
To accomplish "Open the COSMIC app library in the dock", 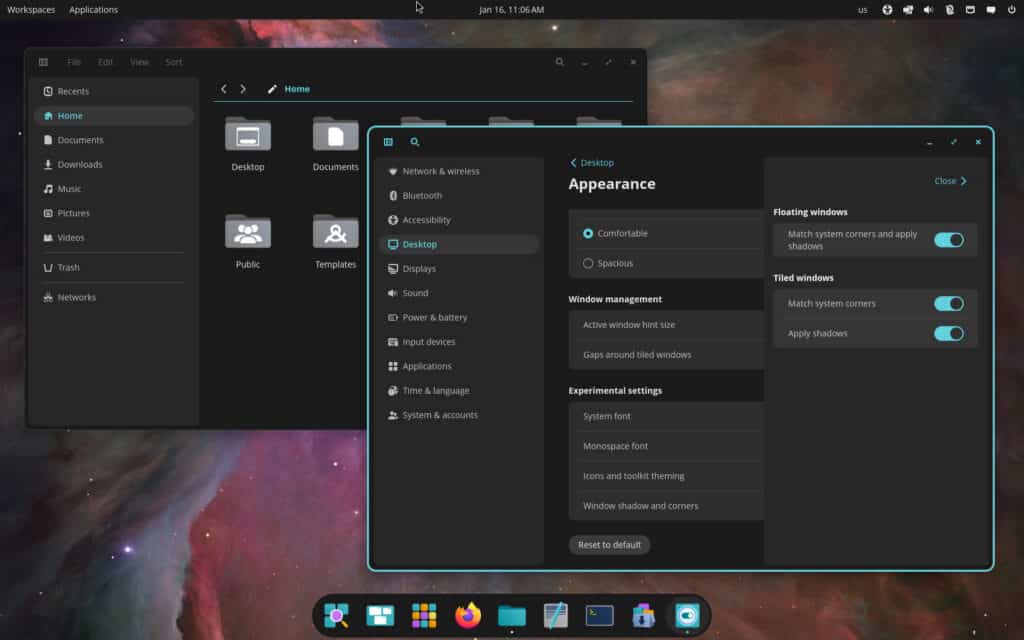I will [x=424, y=616].
